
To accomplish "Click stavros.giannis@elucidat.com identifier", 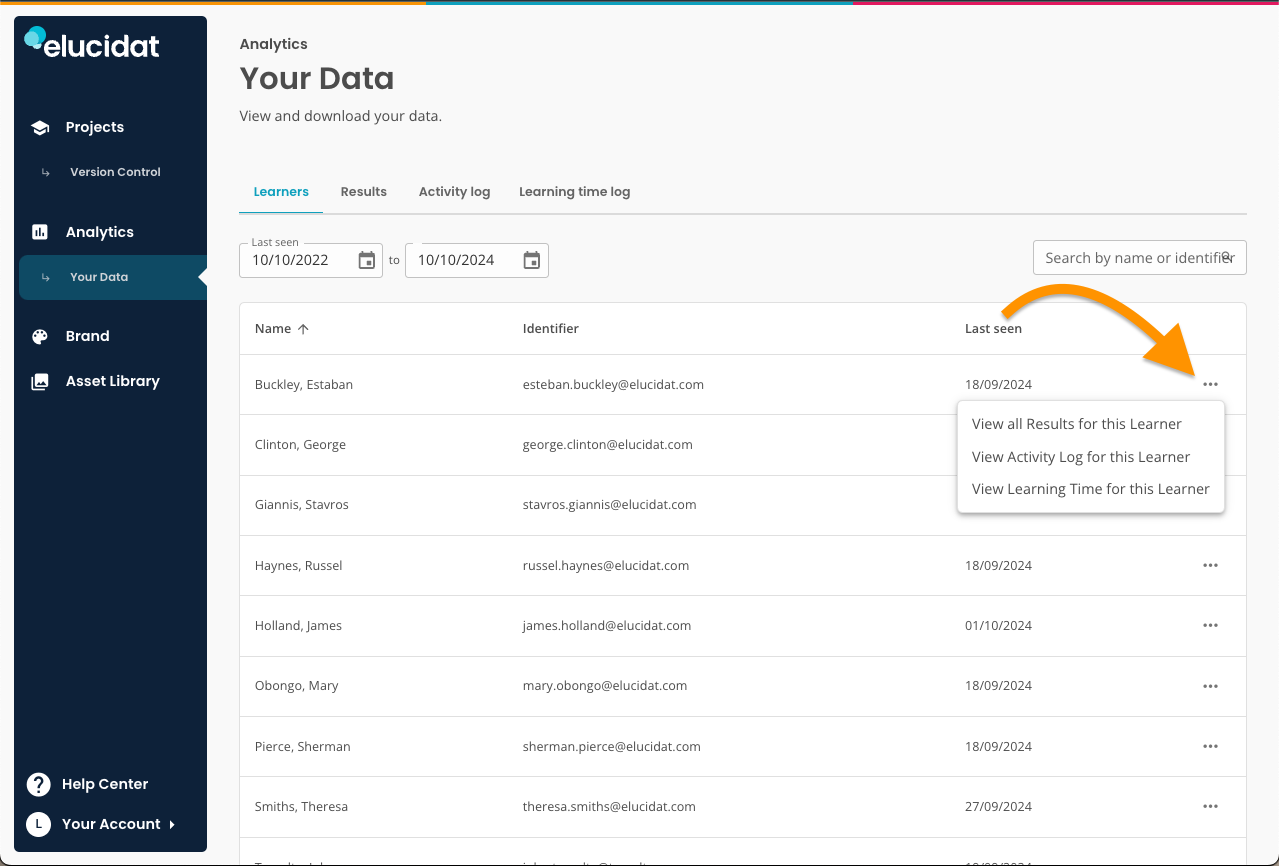I will click(609, 505).
